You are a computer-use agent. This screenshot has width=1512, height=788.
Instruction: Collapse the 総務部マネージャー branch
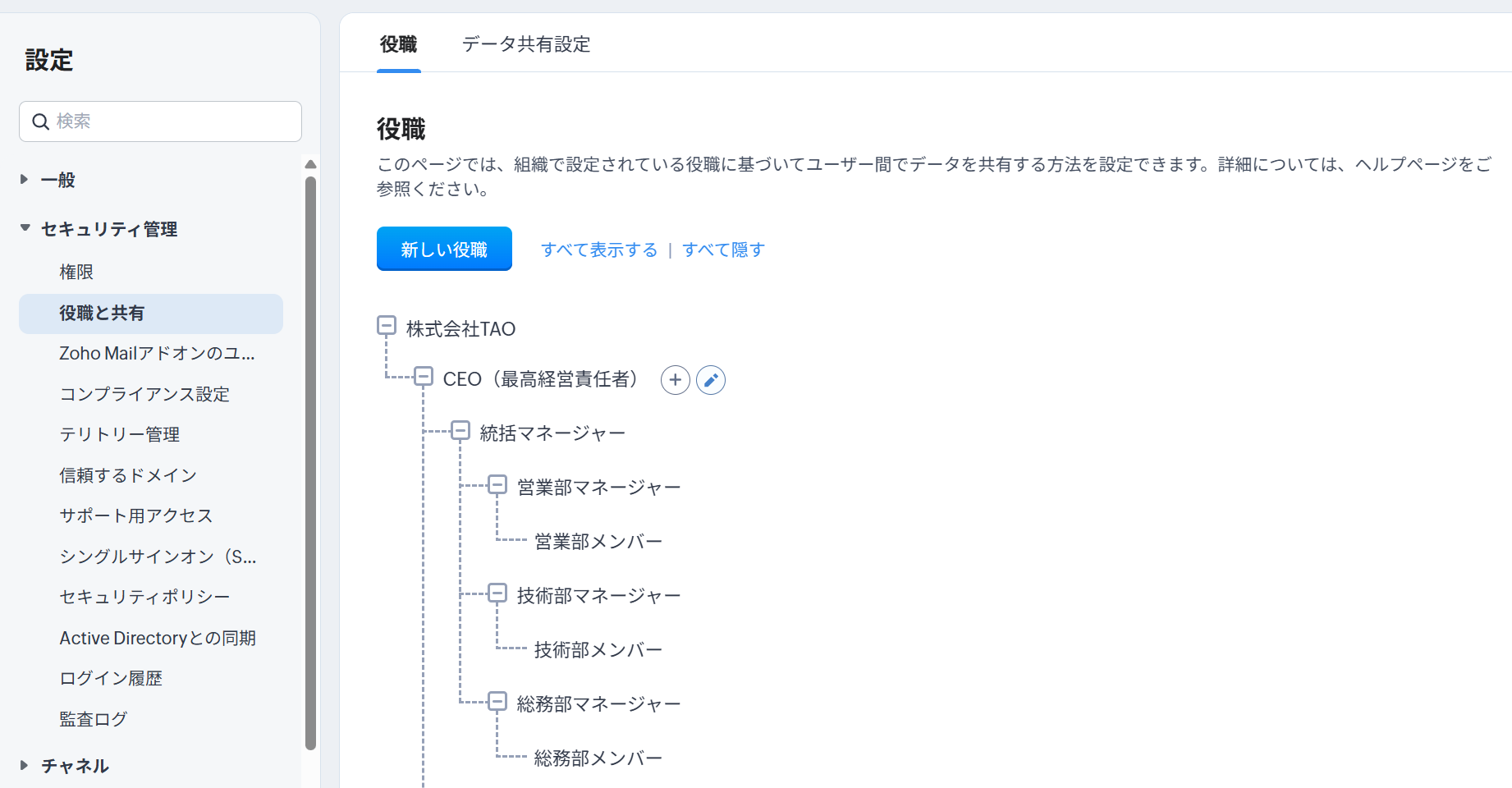(497, 702)
